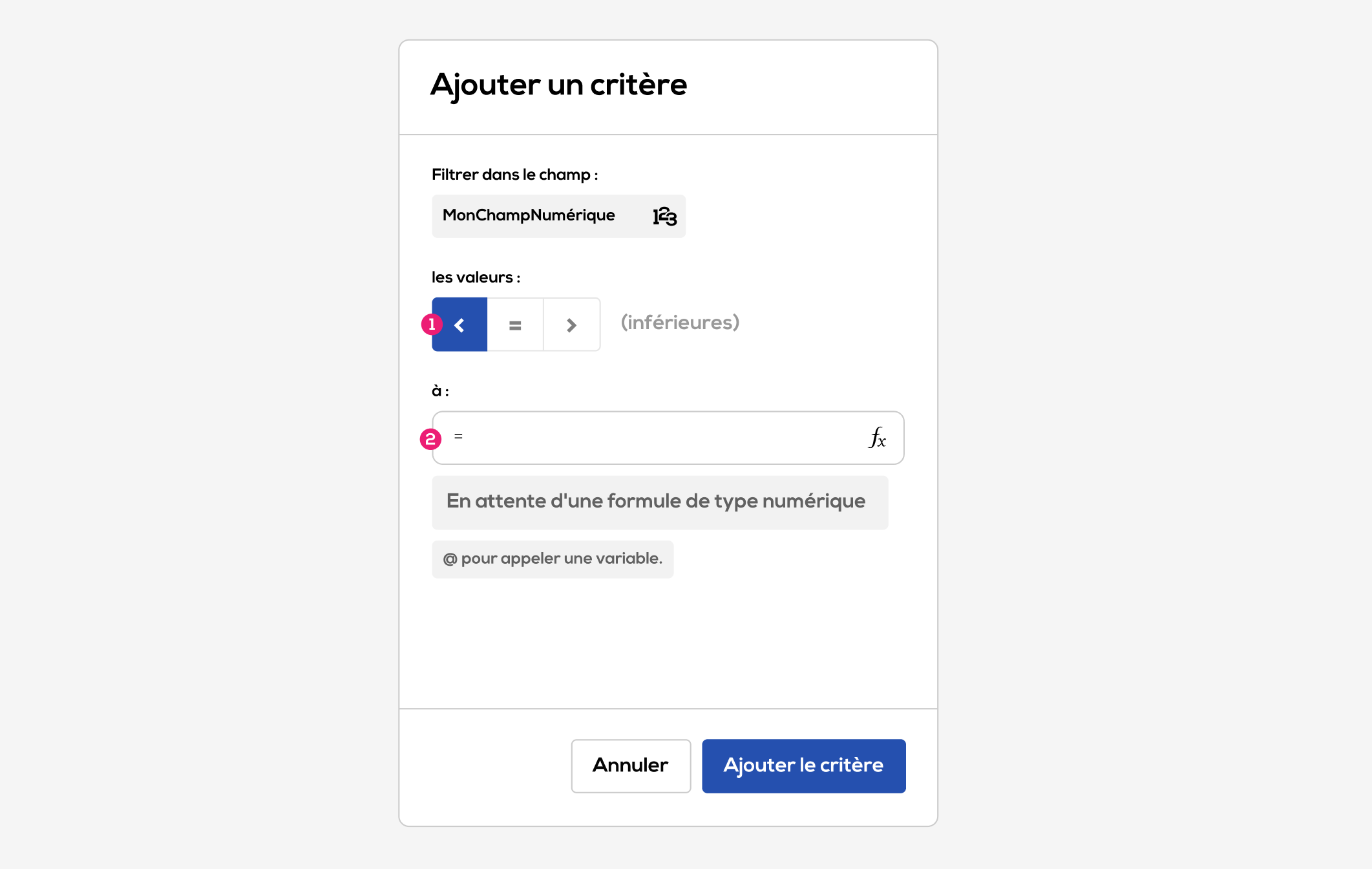Click the '(inférieures)' operator description
Viewport: 1372px width, 869px height.
point(680,323)
